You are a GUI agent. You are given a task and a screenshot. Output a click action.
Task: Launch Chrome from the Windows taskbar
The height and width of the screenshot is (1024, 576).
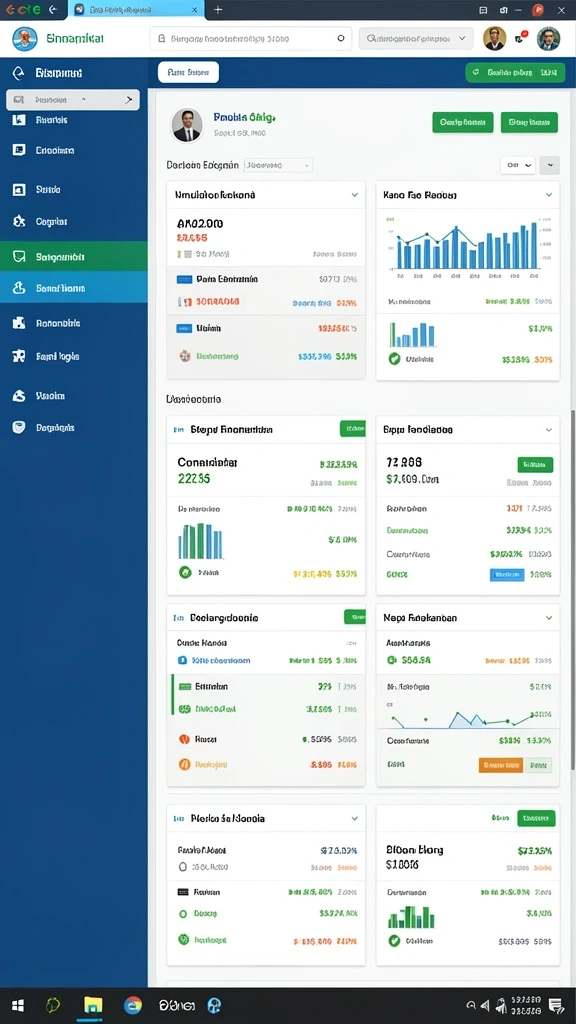133,1005
